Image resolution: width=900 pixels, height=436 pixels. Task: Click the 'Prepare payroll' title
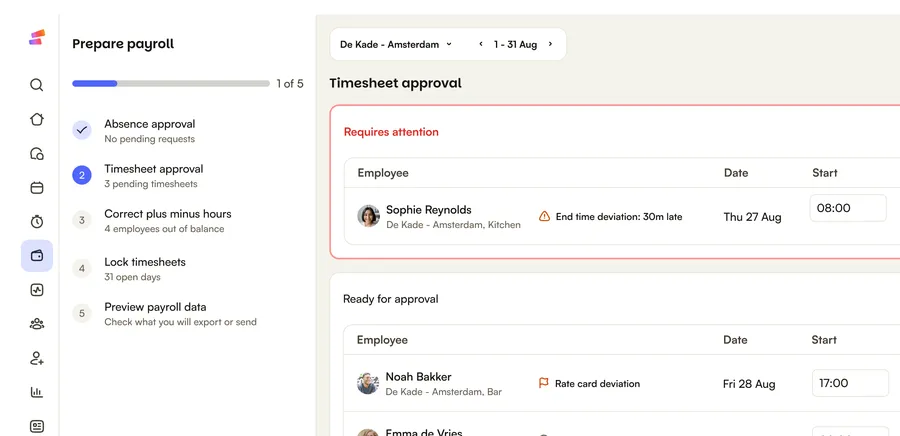tap(123, 44)
